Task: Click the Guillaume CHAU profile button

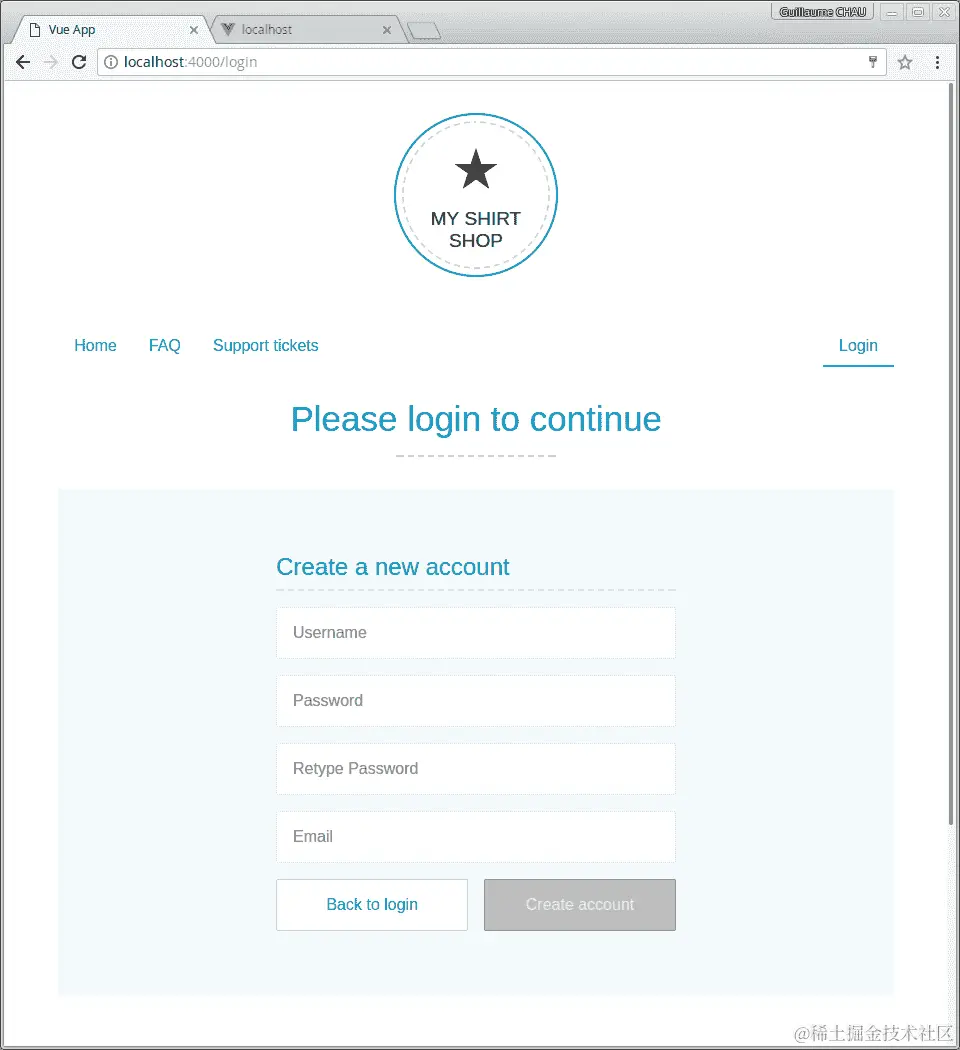Action: [823, 12]
